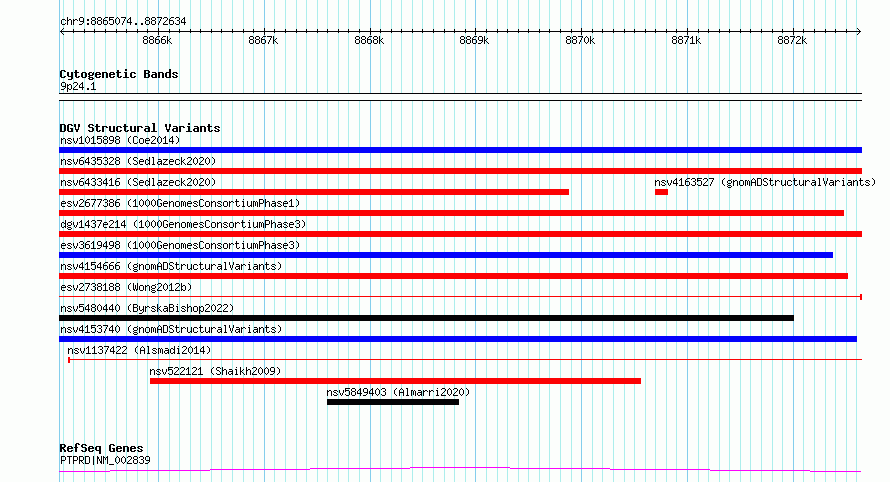Open variant label esv2738188 (Wong2012b)
Screen dimensions: 890x482
[x=126, y=287]
